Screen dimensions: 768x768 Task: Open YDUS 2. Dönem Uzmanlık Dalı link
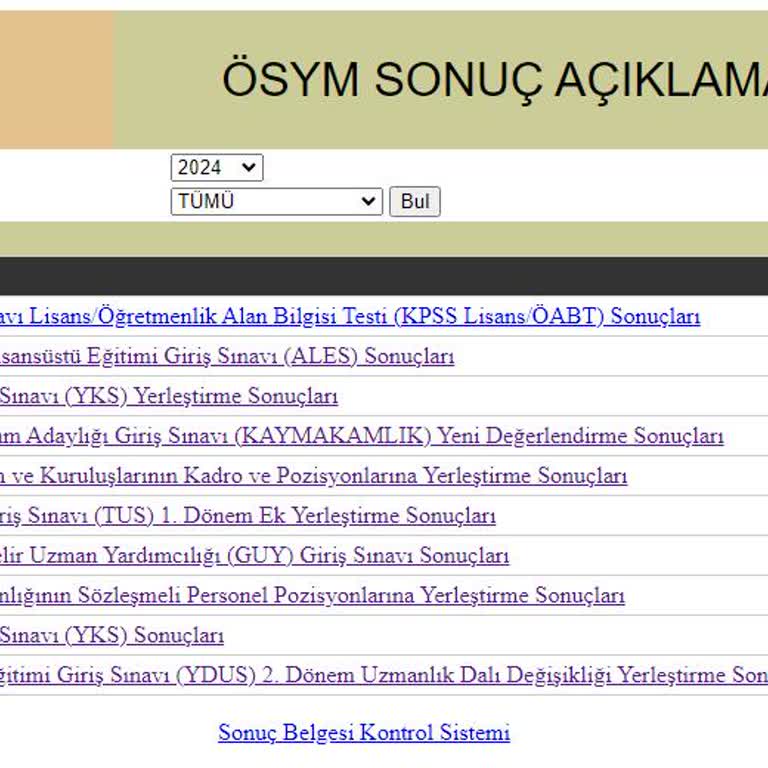point(384,675)
